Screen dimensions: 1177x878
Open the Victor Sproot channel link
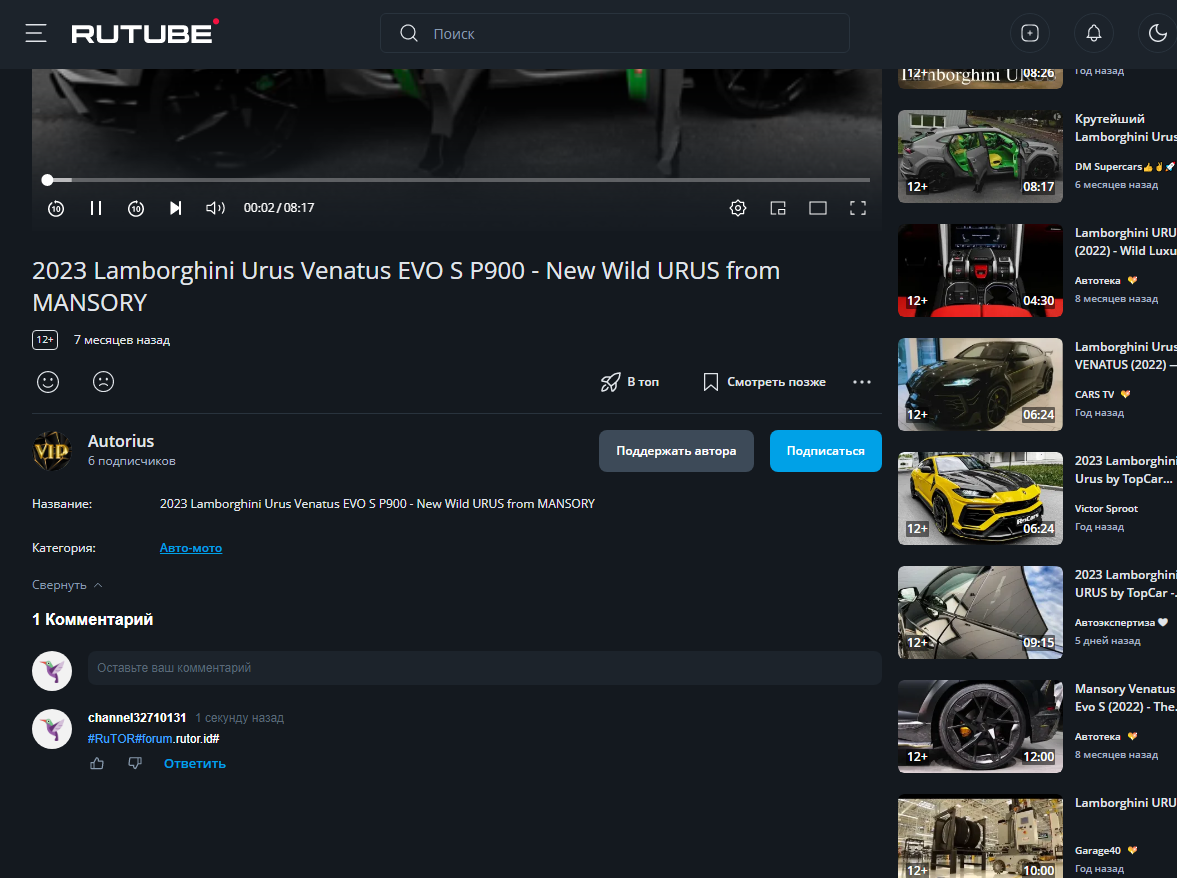(x=1106, y=509)
